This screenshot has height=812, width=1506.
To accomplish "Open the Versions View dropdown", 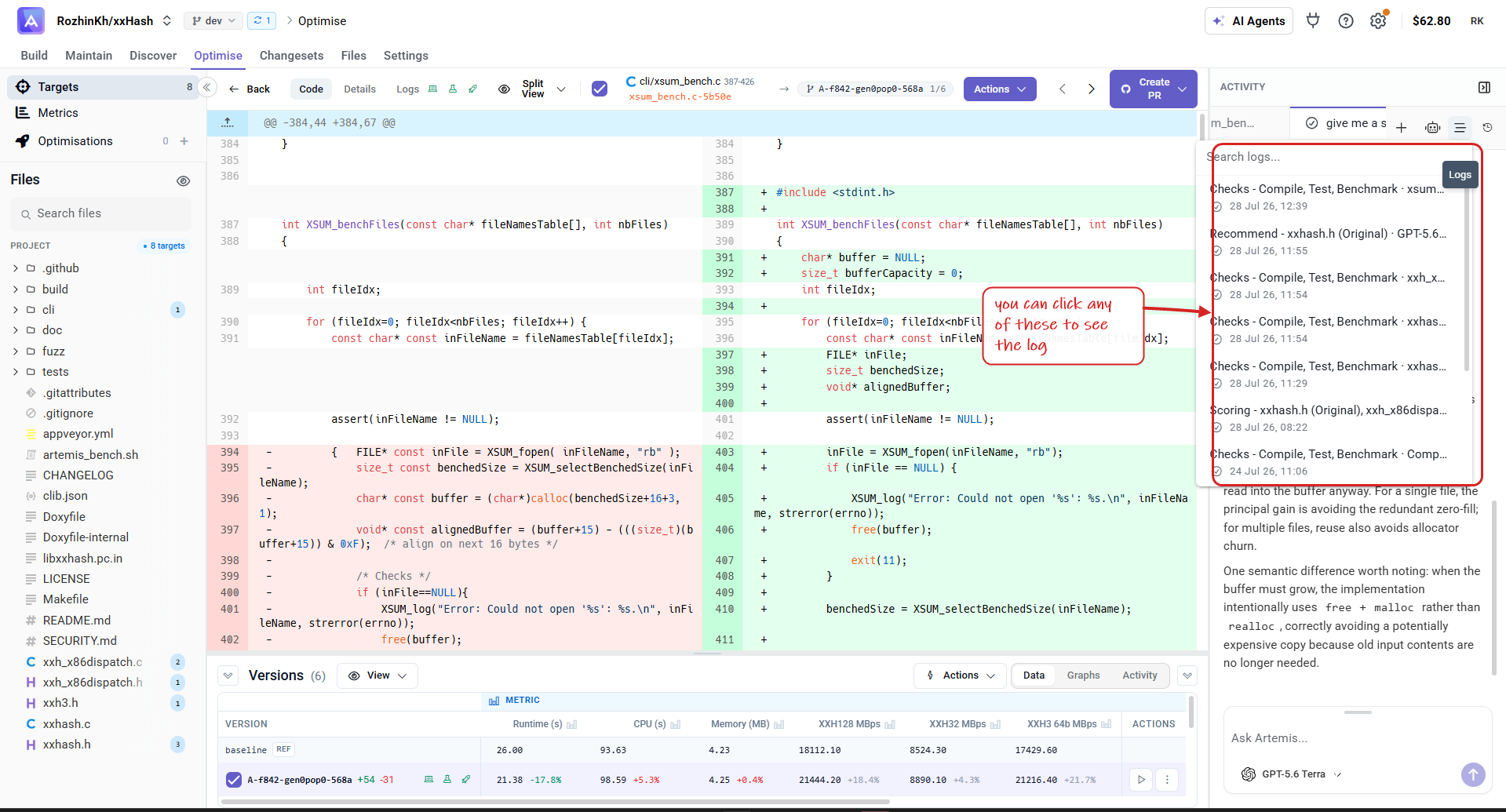I will pos(377,675).
